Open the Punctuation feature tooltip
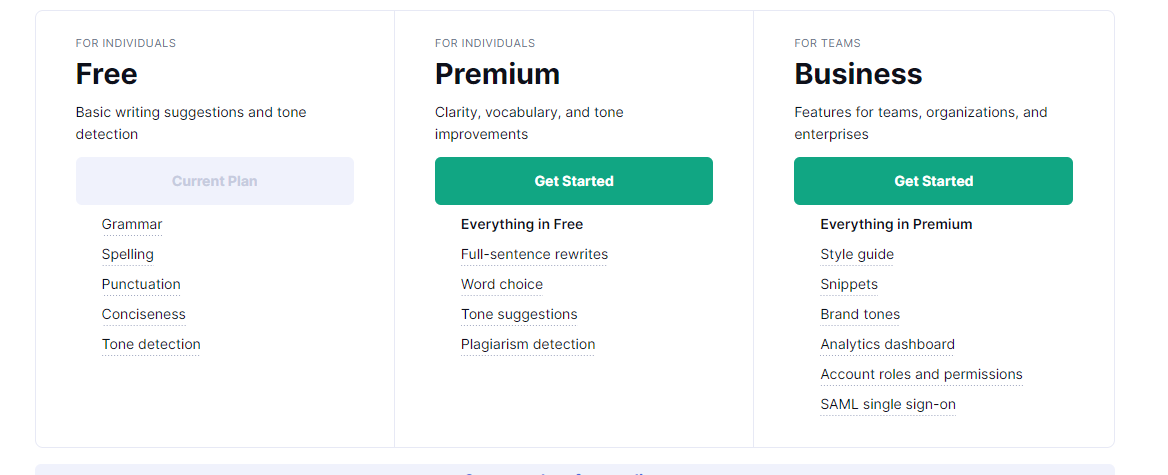Image resolution: width=1168 pixels, height=475 pixels. click(x=141, y=284)
